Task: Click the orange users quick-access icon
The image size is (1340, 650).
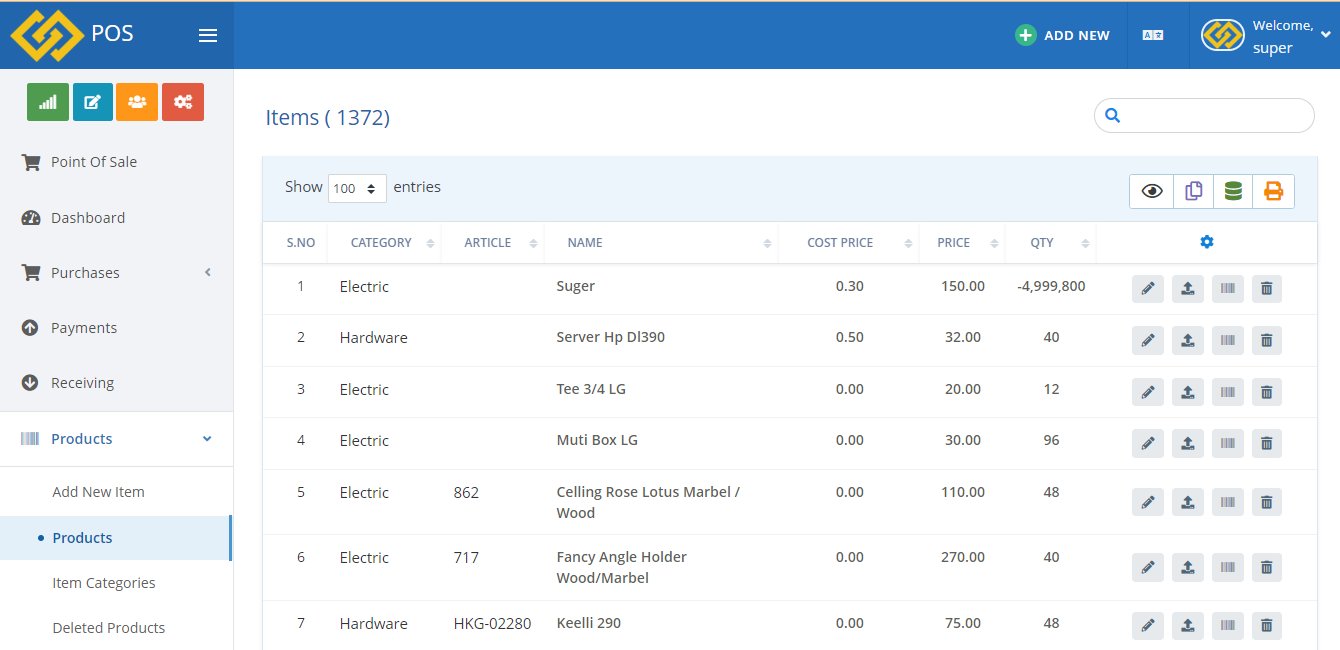Action: click(137, 102)
